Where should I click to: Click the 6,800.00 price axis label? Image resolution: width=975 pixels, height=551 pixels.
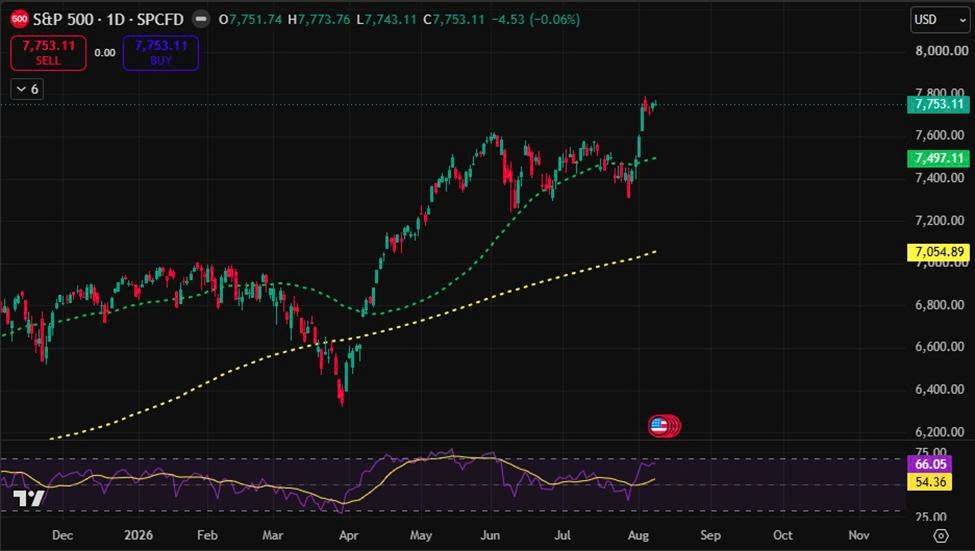(940, 305)
